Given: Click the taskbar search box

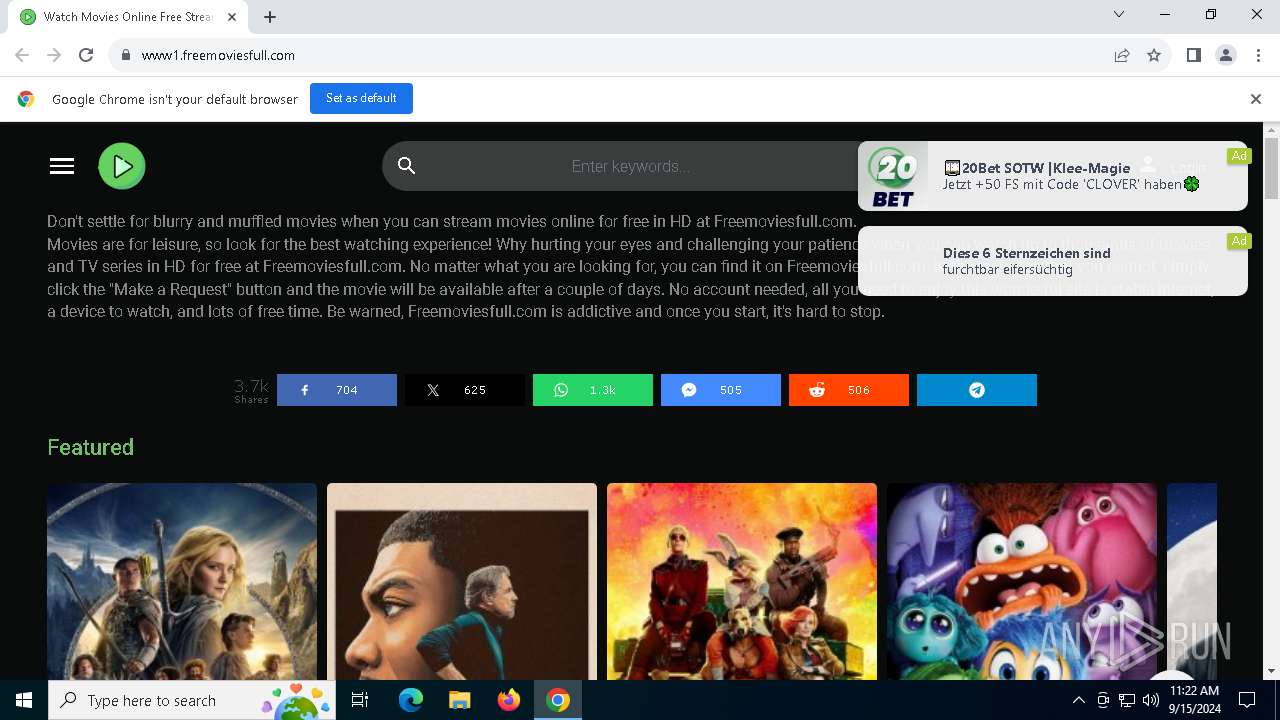Looking at the screenshot, I should tap(192, 700).
